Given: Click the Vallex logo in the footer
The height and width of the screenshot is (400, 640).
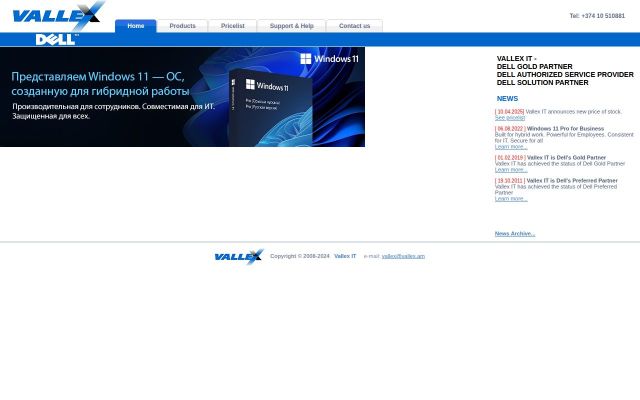Looking at the screenshot, I should click(239, 257).
